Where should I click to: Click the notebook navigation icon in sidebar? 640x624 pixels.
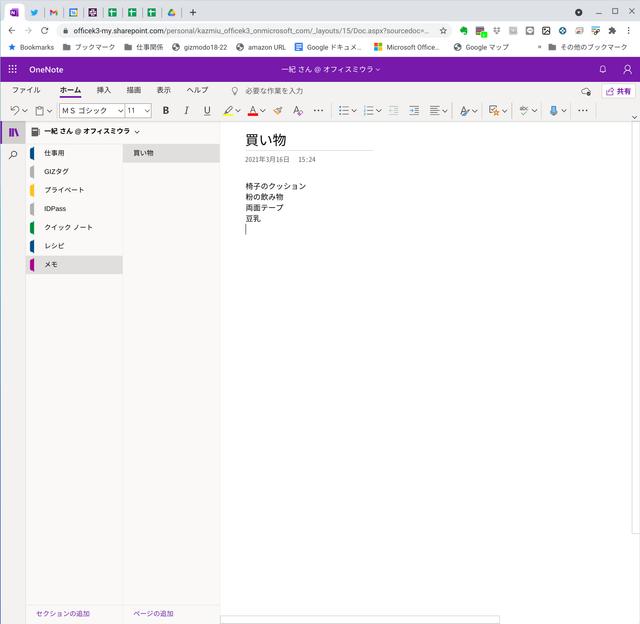pyautogui.click(x=13, y=132)
